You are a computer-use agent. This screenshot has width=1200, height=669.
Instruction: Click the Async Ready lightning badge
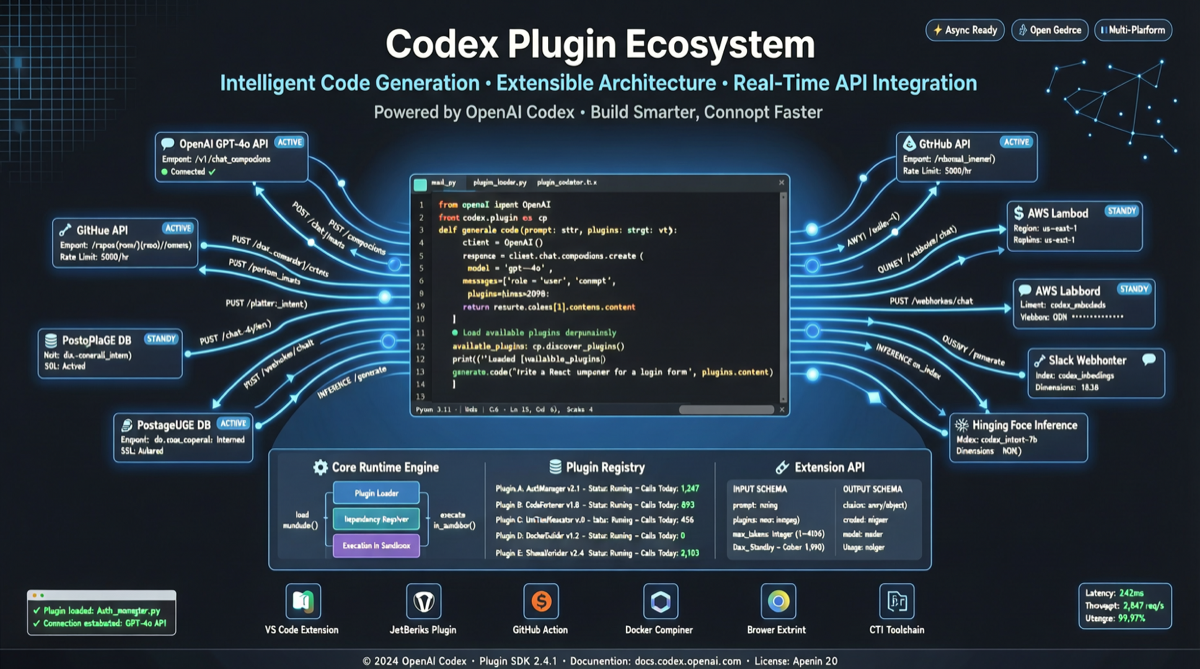[964, 30]
